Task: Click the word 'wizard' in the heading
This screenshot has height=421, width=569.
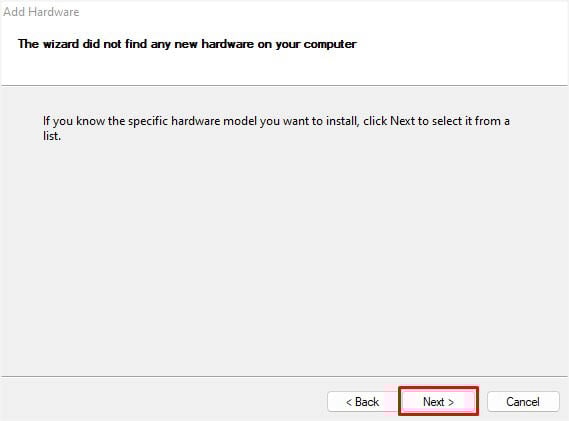Action: (x=61, y=44)
